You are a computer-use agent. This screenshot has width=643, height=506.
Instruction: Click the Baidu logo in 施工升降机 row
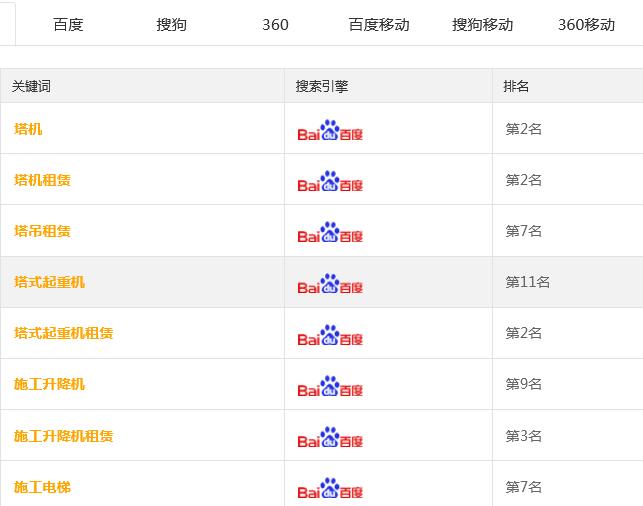pos(330,386)
